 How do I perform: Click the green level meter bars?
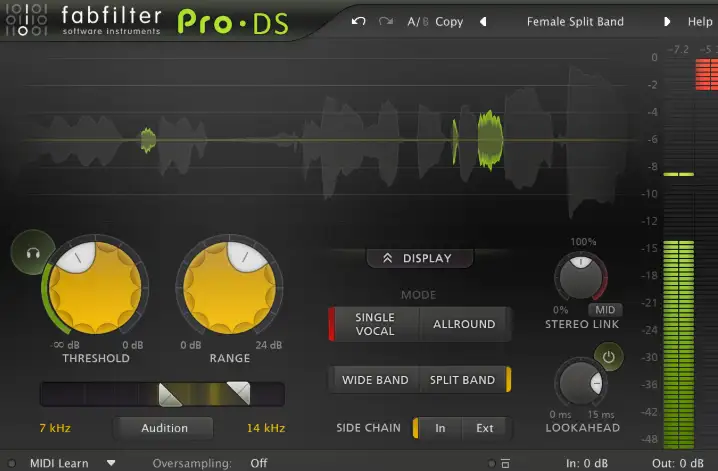[679, 344]
